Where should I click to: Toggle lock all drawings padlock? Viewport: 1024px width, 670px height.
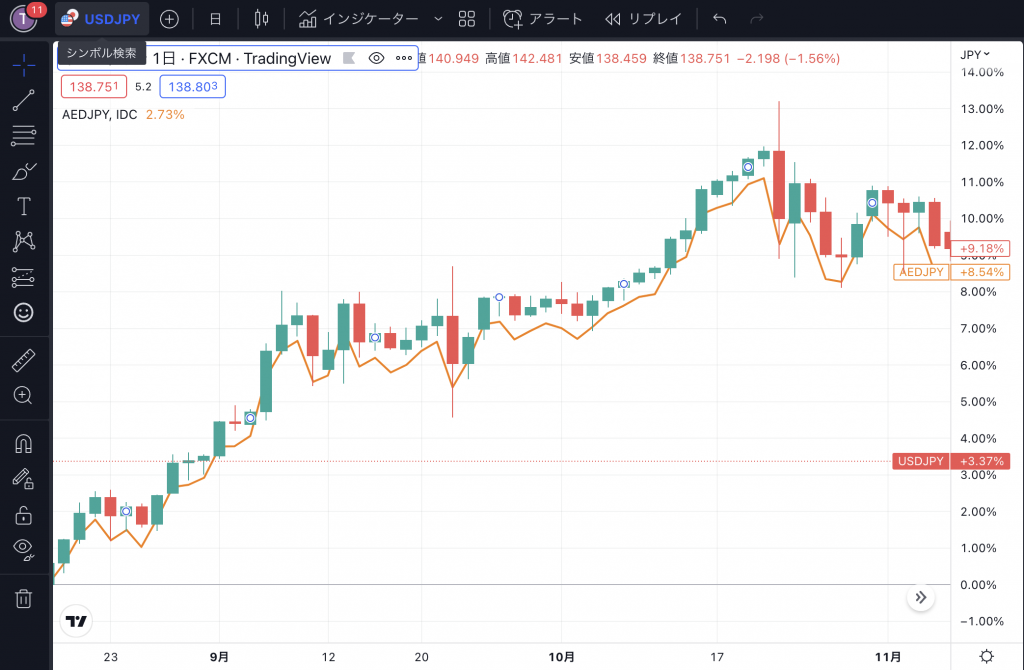[24, 515]
